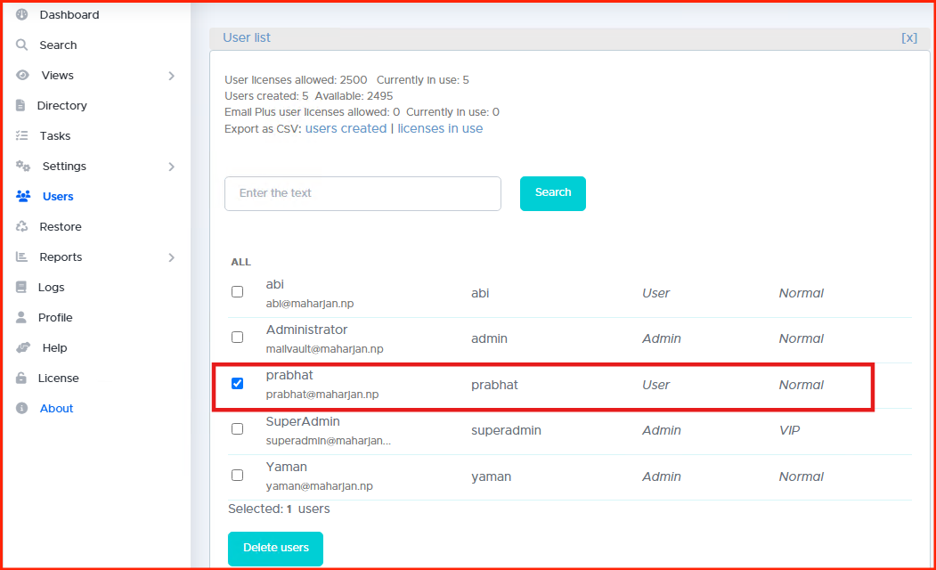Expand the Reports submenu chevron
The image size is (936, 570).
171,257
